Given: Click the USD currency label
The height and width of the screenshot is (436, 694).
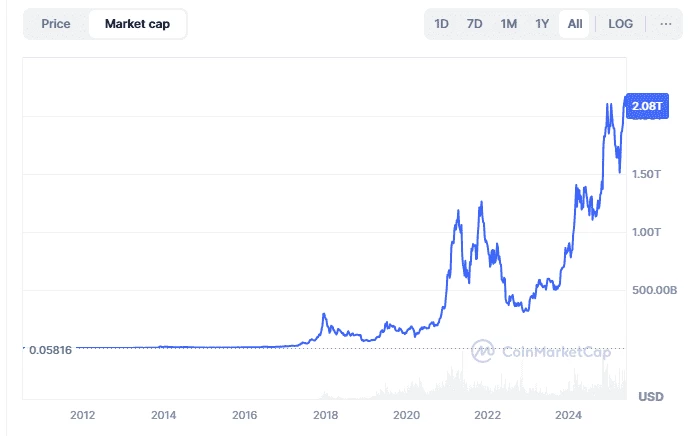Looking at the screenshot, I should tap(651, 395).
